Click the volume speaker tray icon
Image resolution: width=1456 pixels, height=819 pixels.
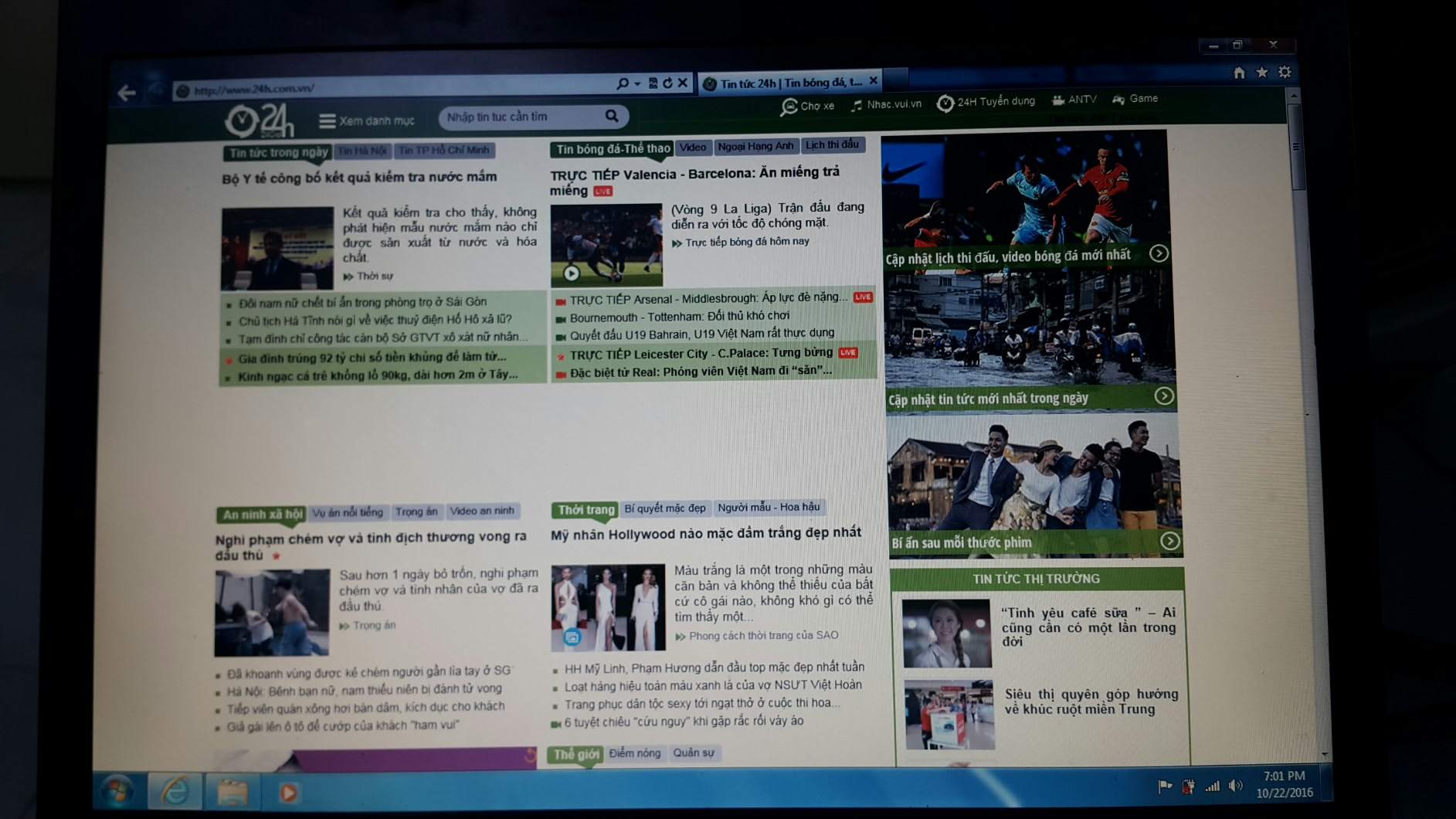1235,786
